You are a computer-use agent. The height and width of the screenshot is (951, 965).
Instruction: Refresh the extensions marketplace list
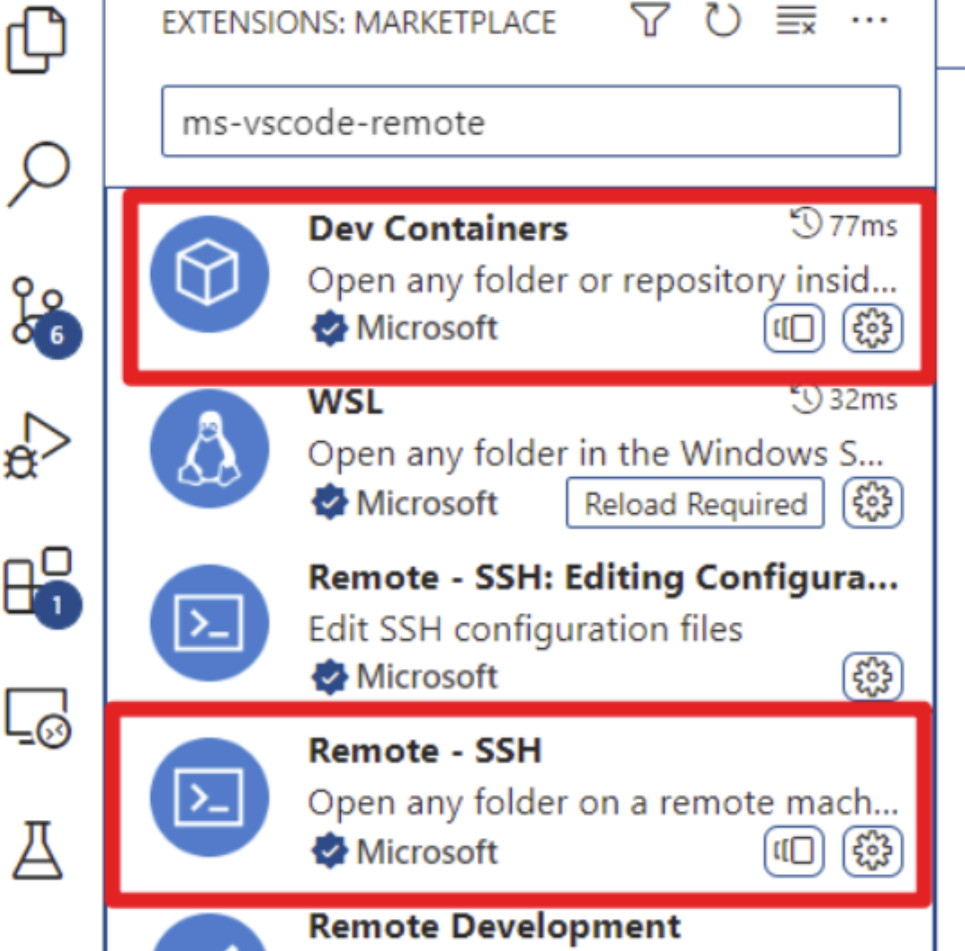pyautogui.click(x=721, y=20)
